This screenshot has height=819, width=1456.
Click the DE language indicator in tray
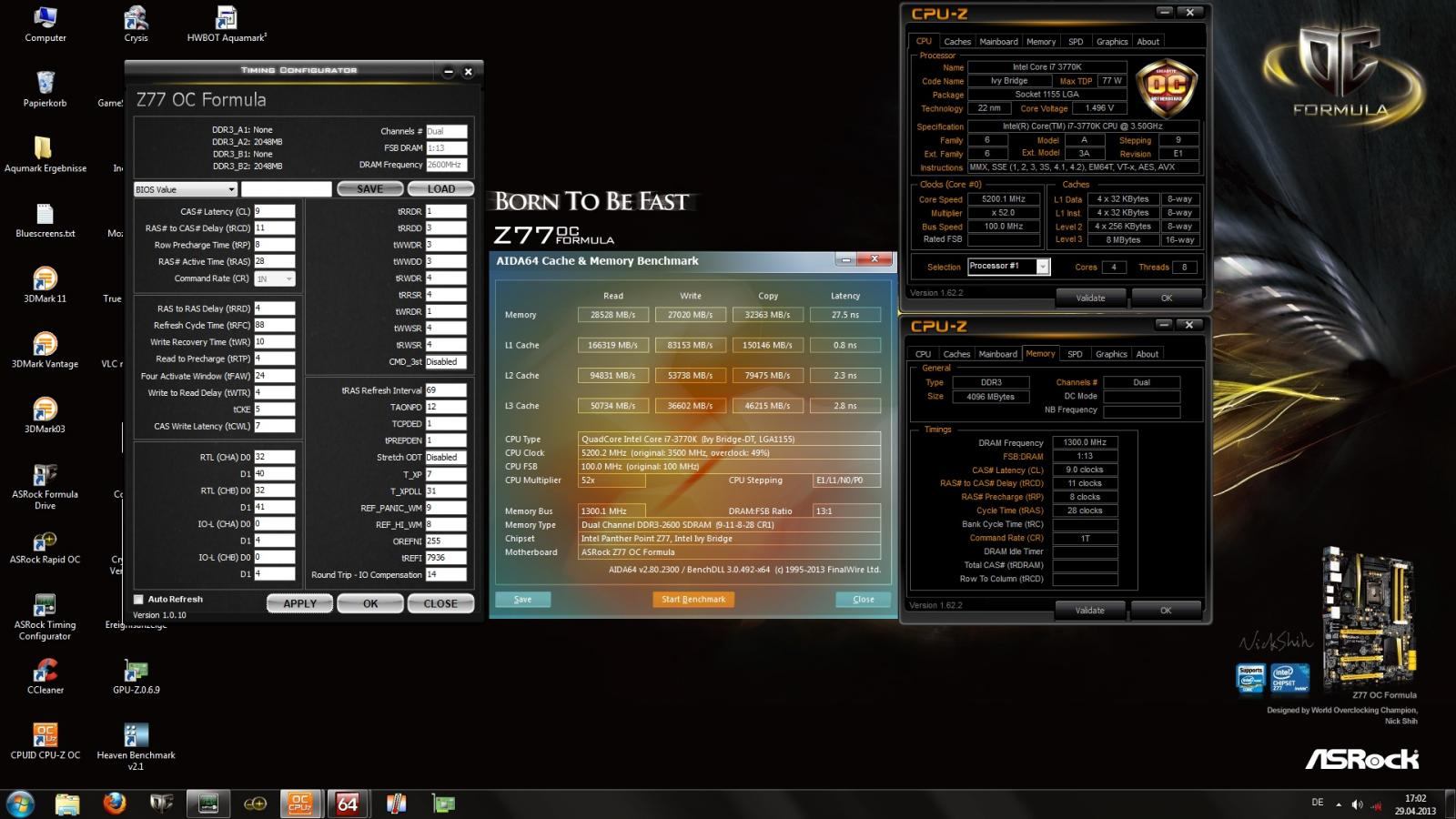coord(1318,803)
